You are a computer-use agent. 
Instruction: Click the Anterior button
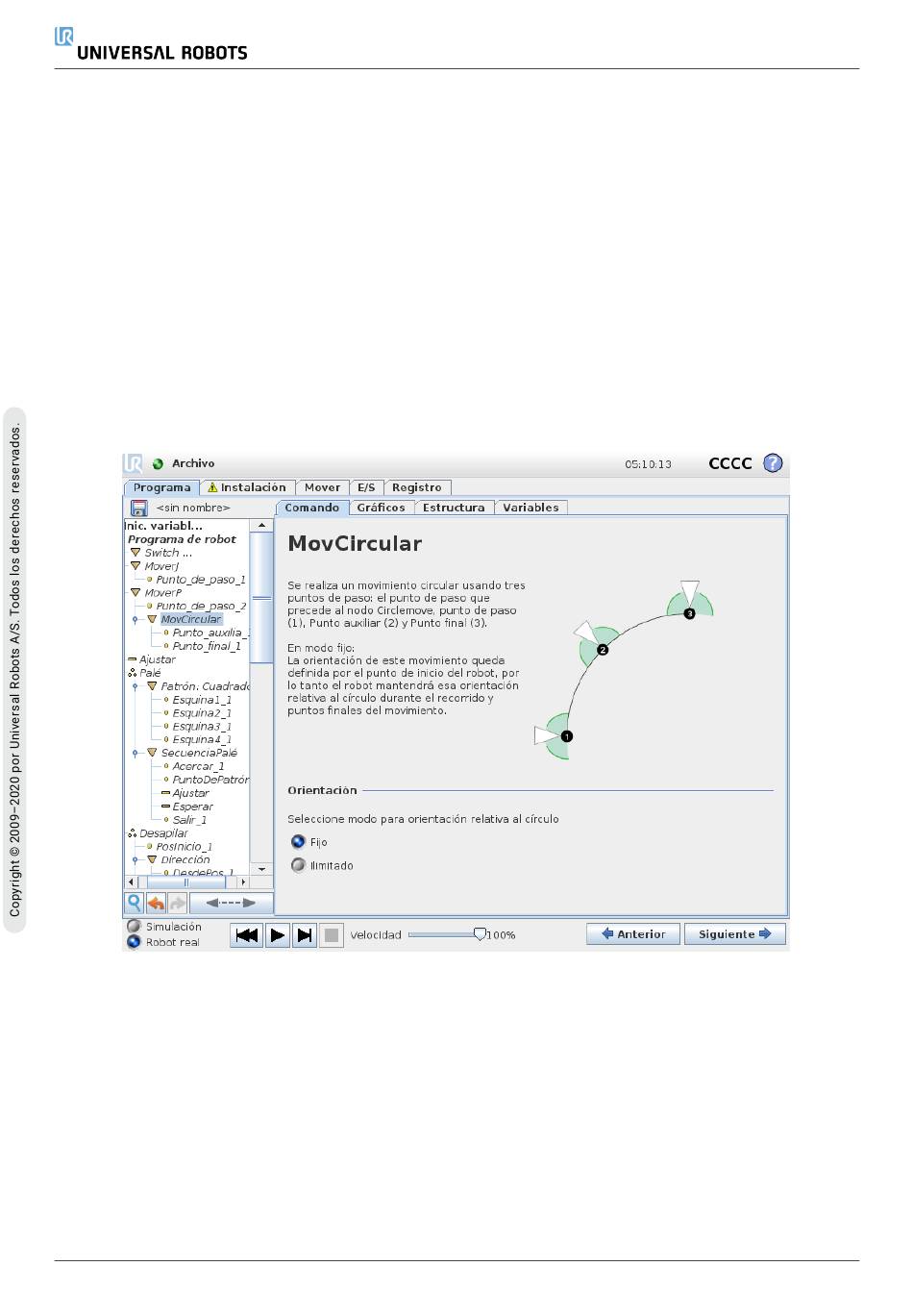[x=633, y=933]
